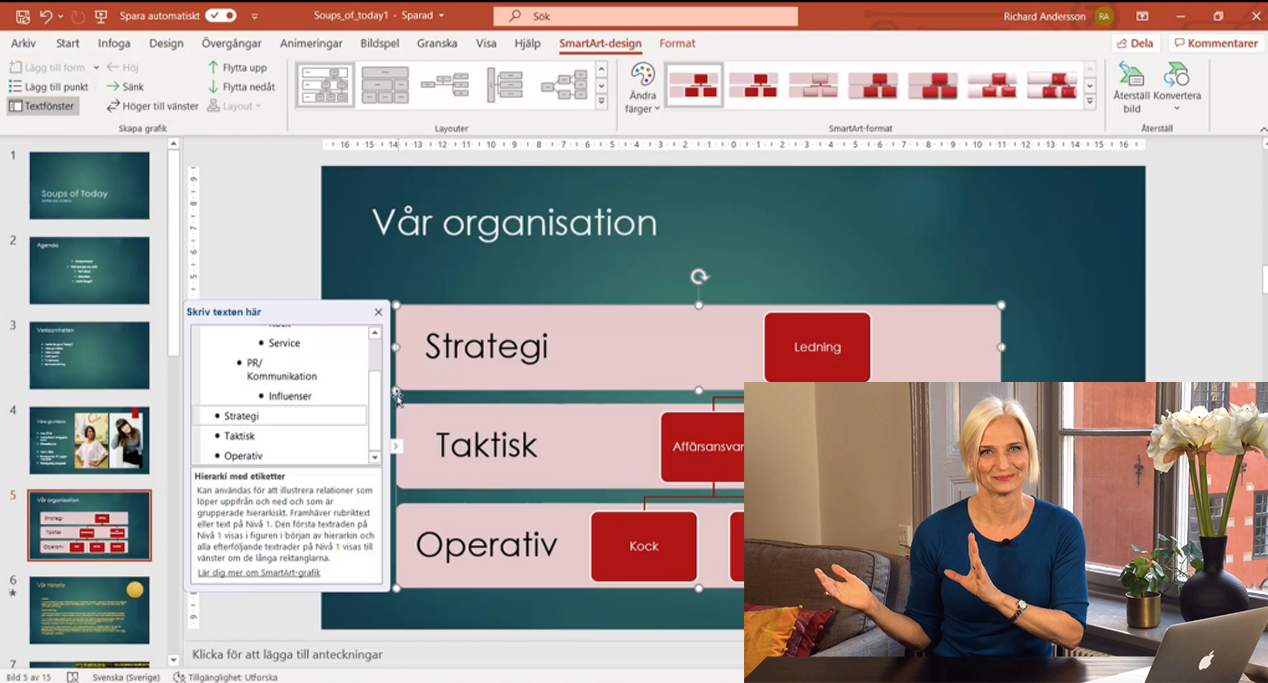
Task: Select slide 6 thumbnail
Action: [89, 610]
